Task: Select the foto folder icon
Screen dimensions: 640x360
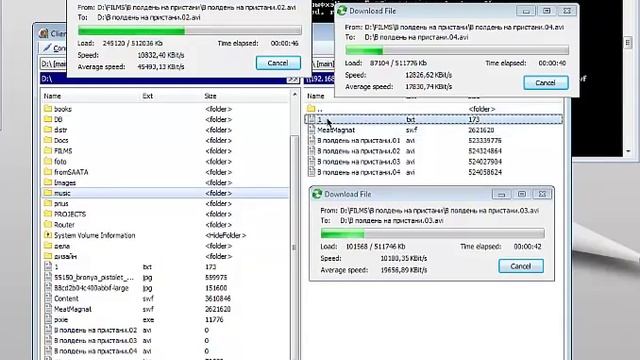Action: click(48, 162)
